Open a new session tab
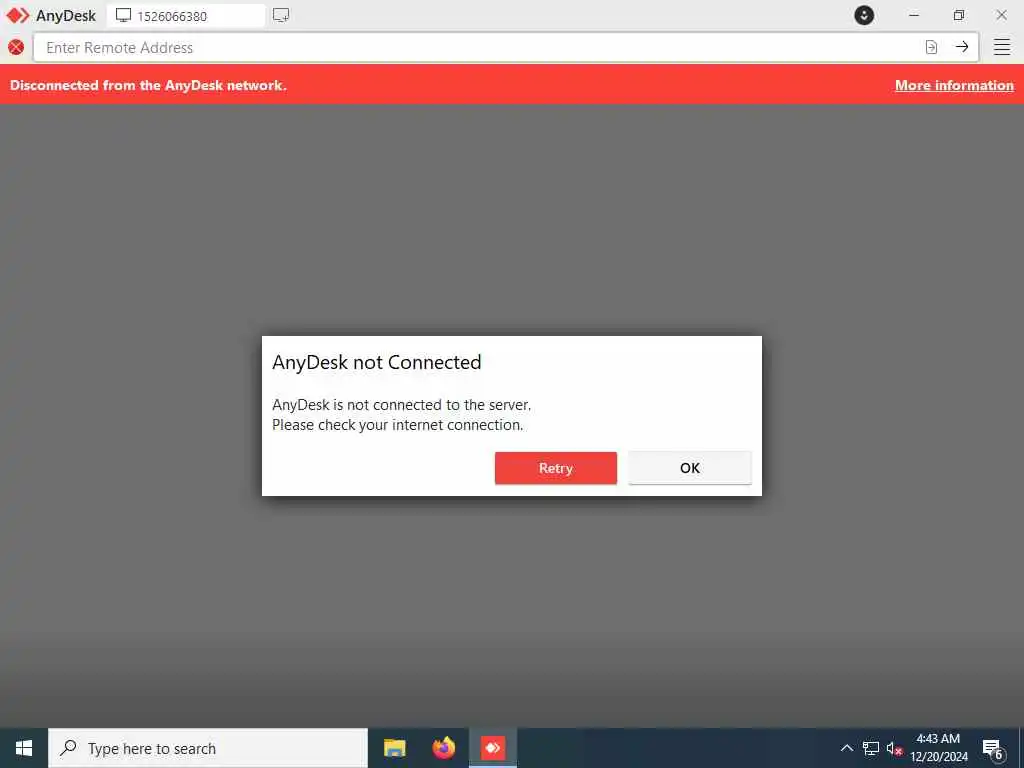 [281, 15]
